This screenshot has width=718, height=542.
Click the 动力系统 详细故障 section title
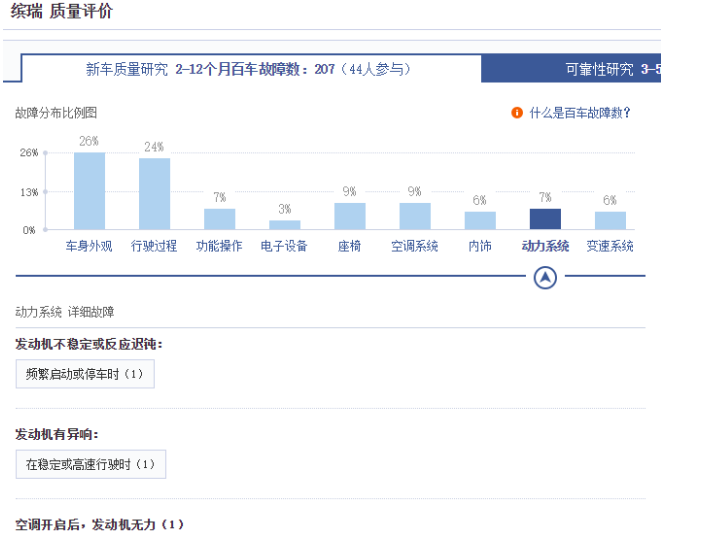65,312
